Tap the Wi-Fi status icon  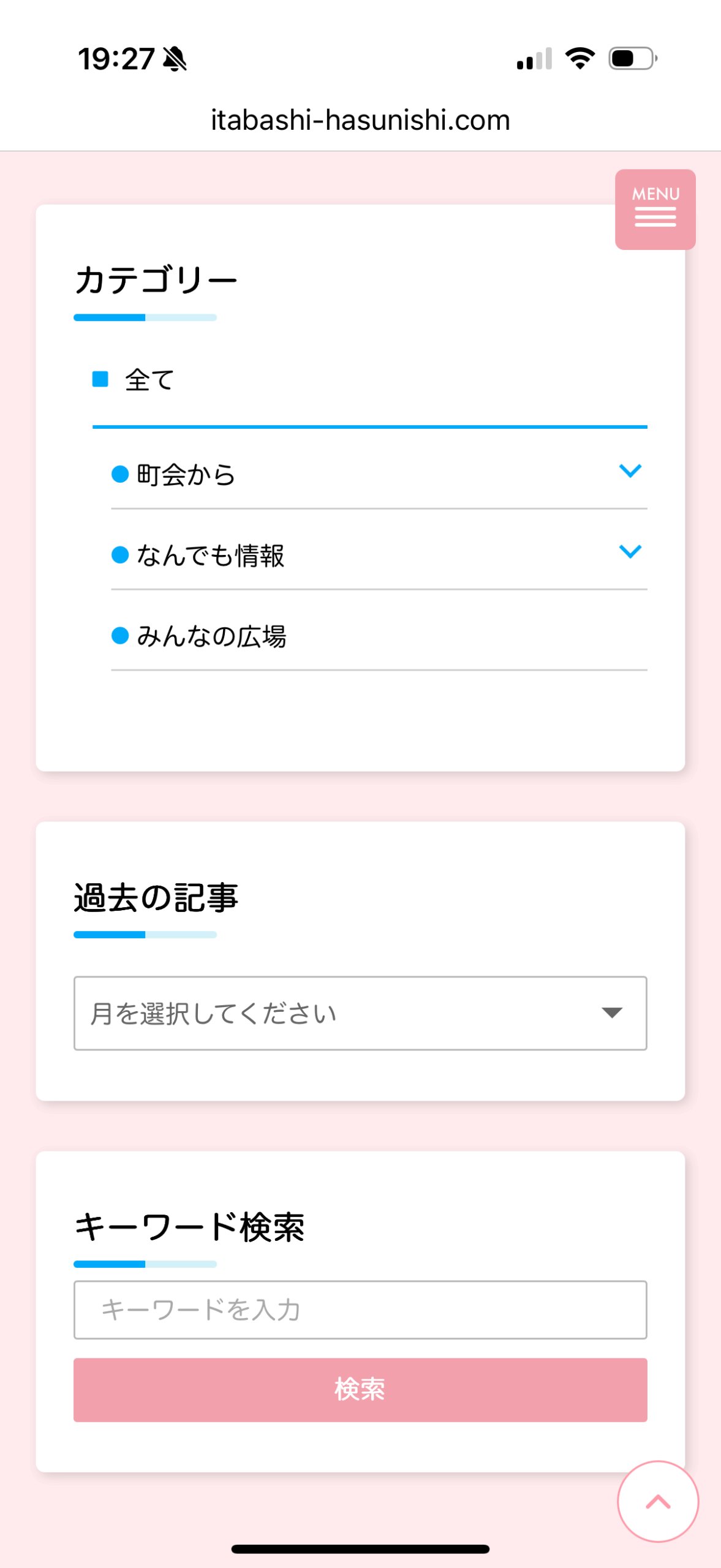[x=579, y=58]
